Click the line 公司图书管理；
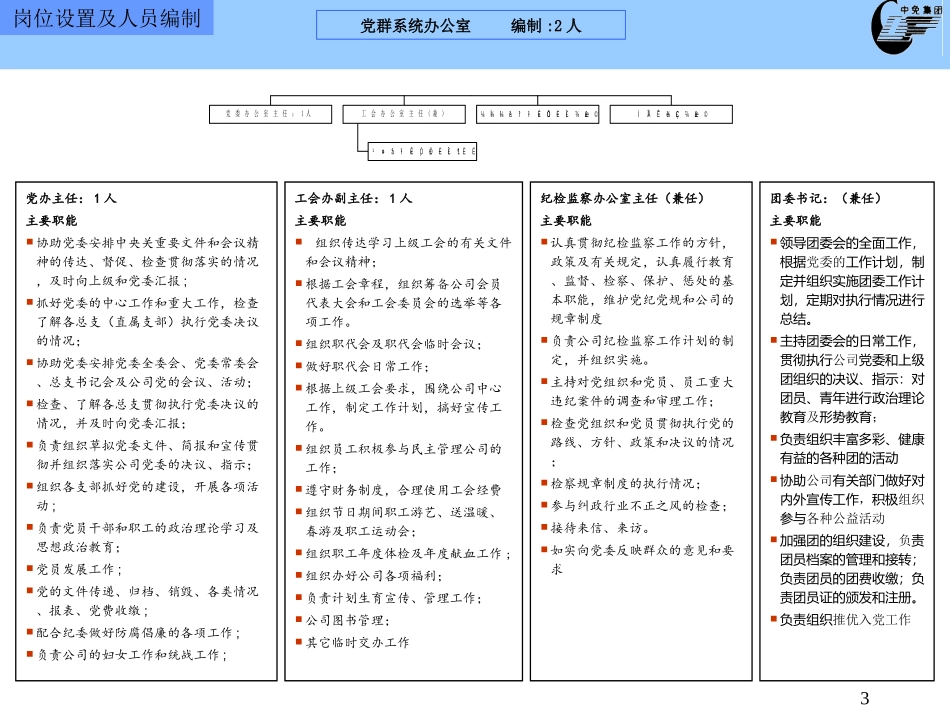950x713 pixels. tap(343, 620)
